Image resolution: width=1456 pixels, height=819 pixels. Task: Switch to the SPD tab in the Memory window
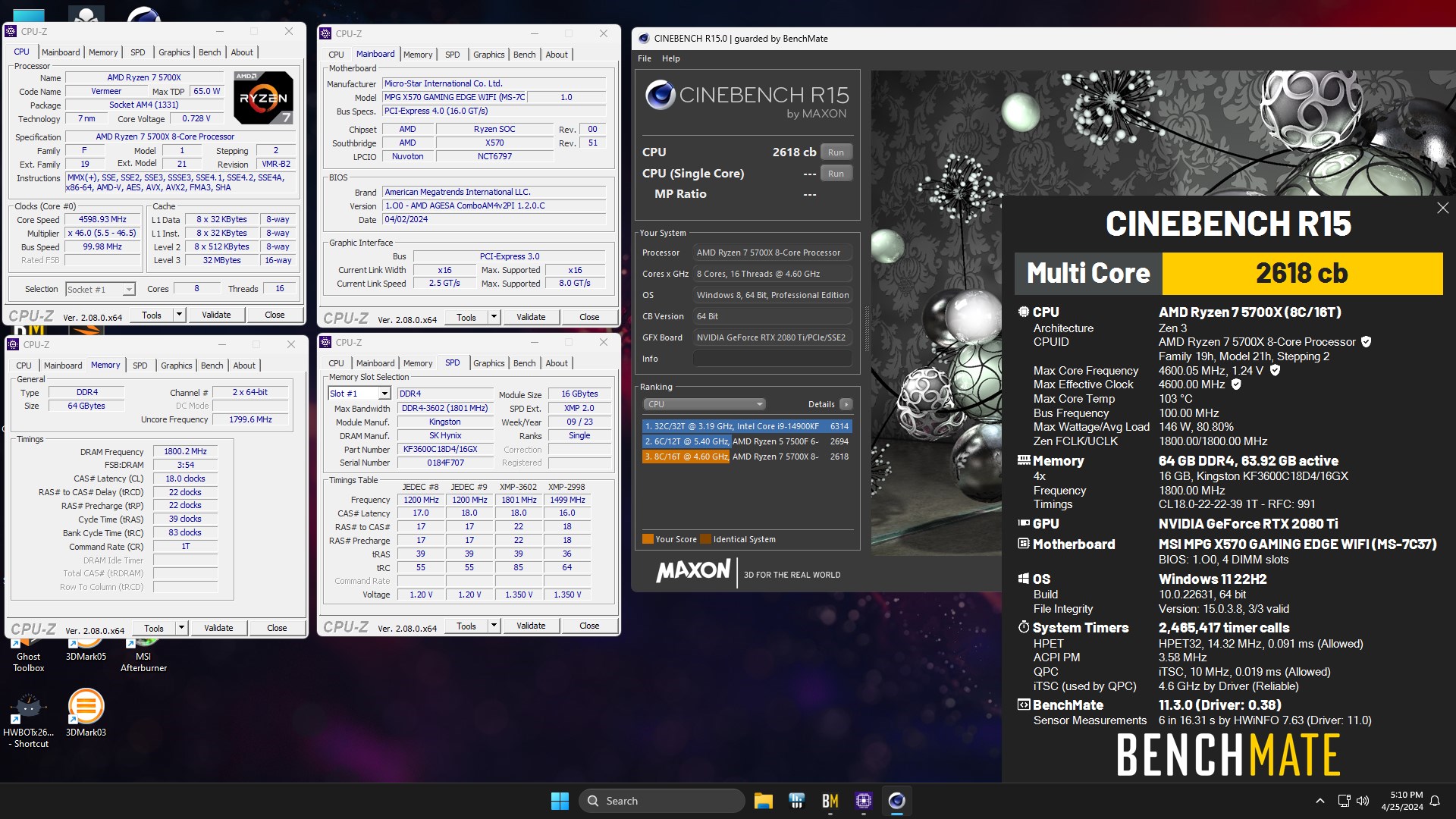point(140,366)
